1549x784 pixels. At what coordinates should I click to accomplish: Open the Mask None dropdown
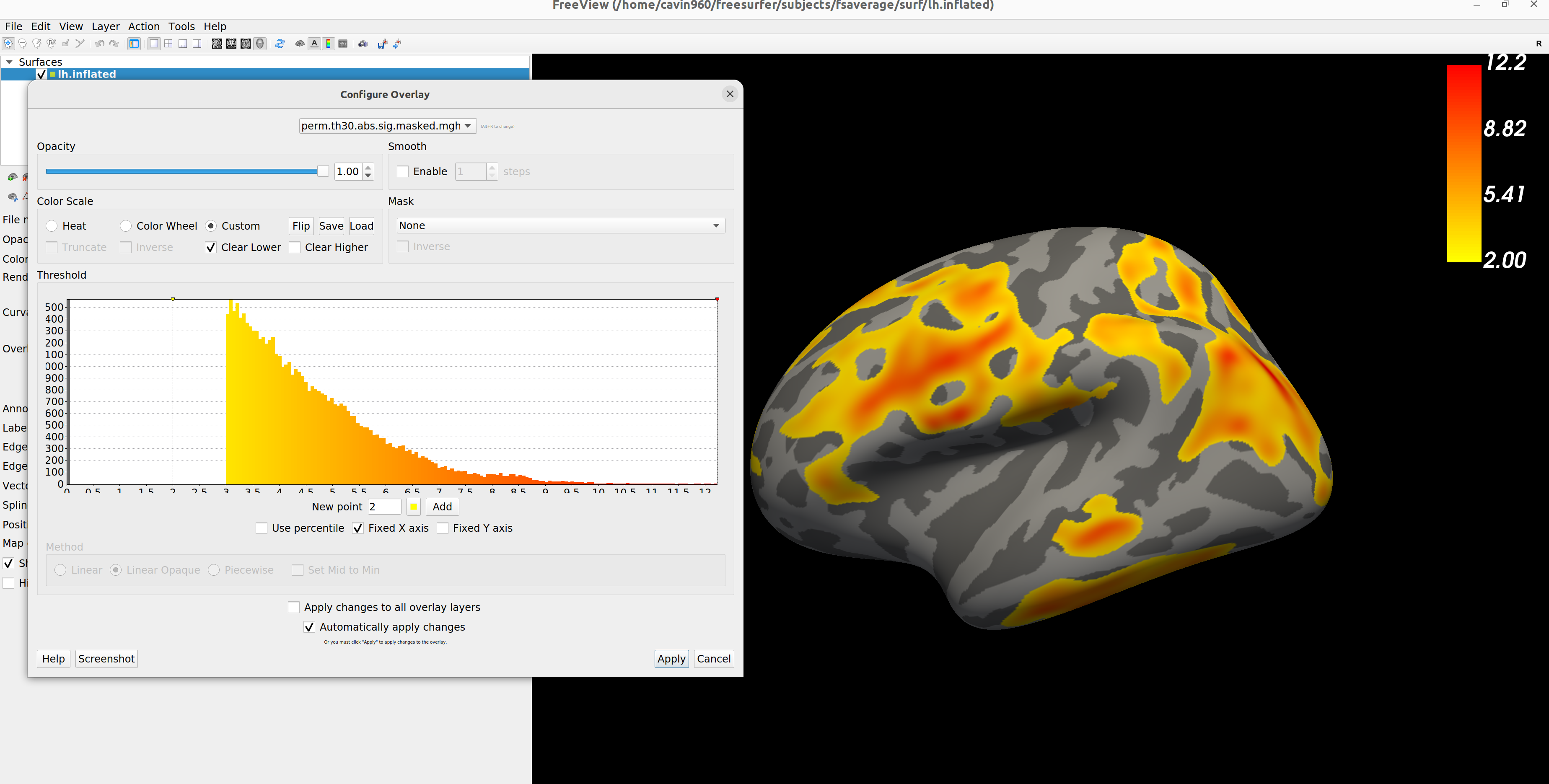(560, 225)
